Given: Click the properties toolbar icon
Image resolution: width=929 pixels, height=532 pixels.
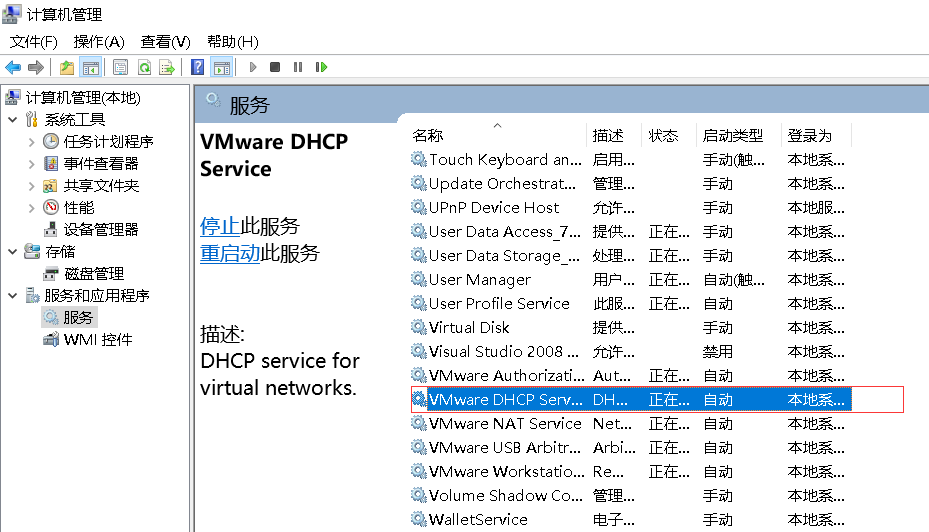Looking at the screenshot, I should click(121, 67).
